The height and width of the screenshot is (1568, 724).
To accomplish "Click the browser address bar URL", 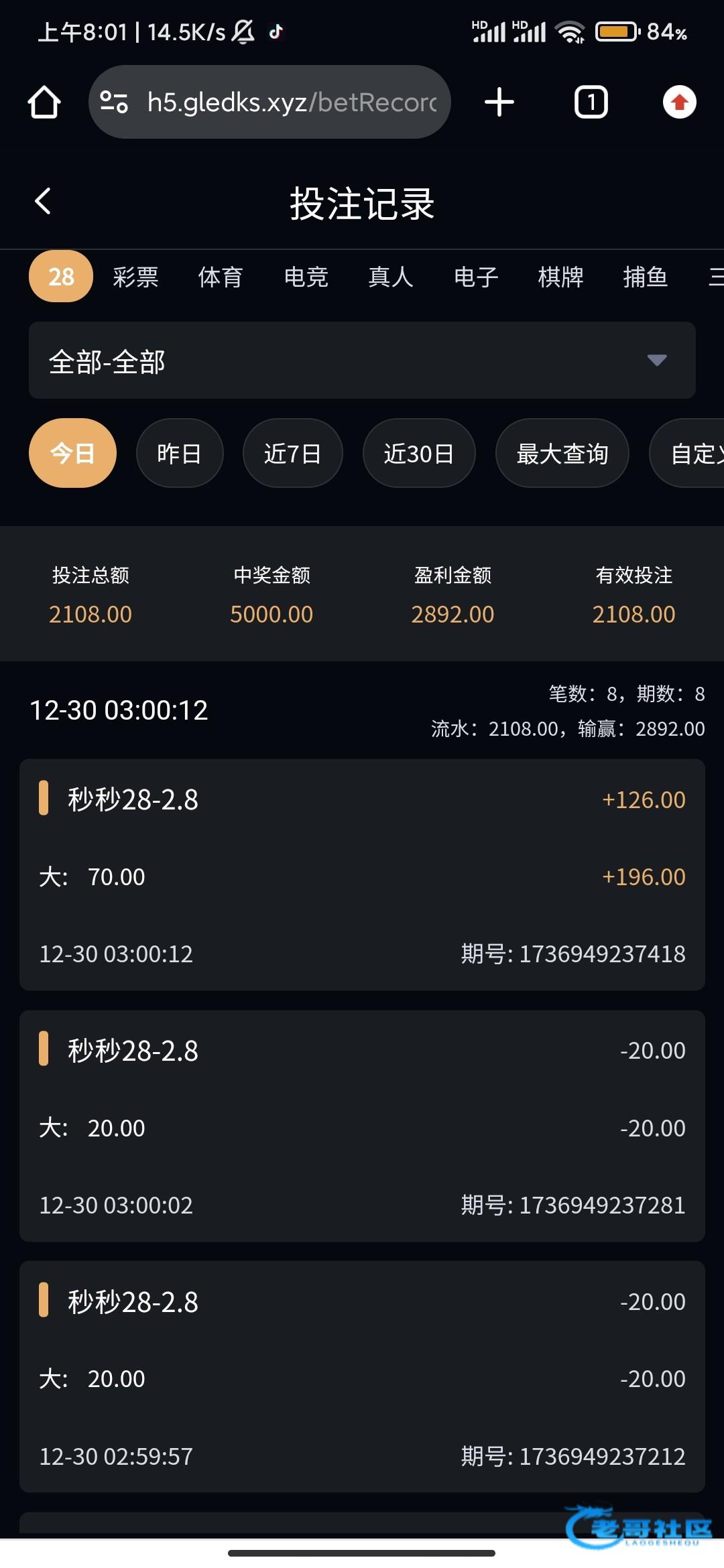I will click(292, 103).
